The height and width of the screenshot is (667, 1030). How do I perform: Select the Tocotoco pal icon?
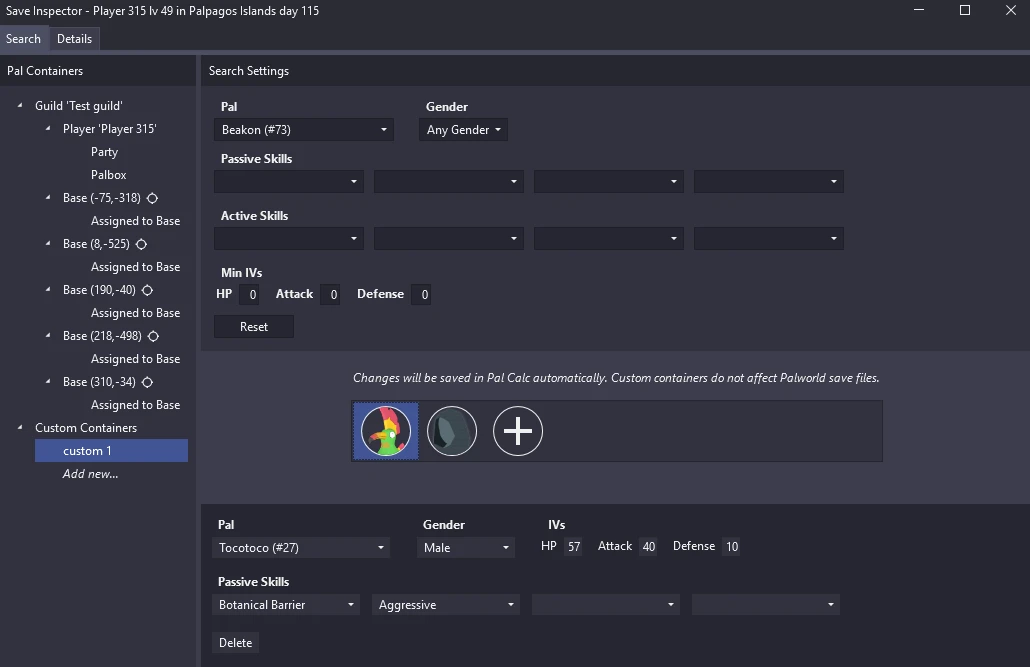pyautogui.click(x=386, y=431)
